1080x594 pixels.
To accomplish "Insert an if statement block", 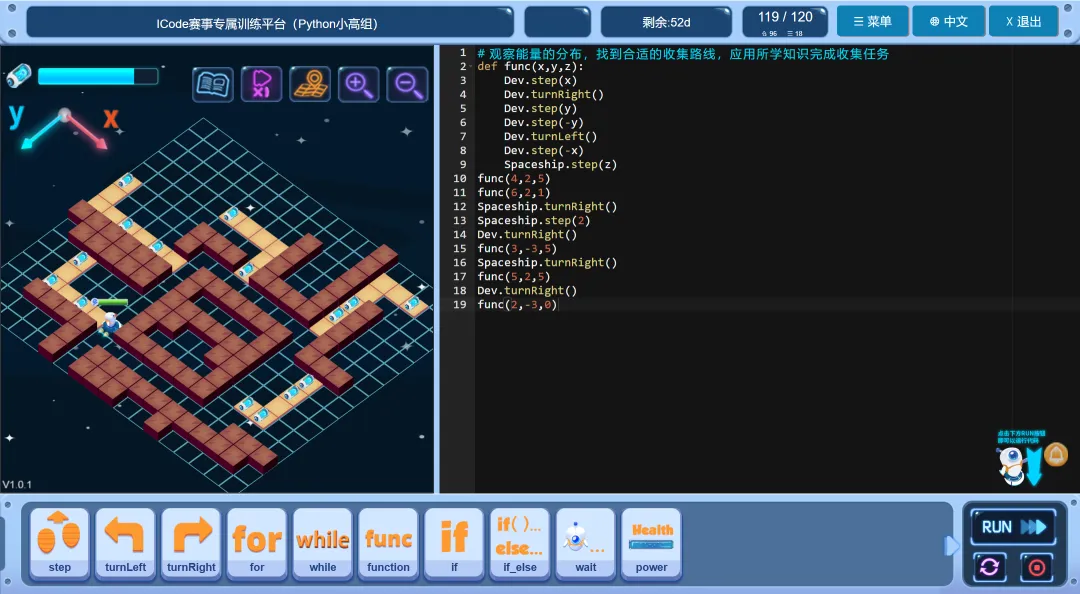I will pos(454,543).
